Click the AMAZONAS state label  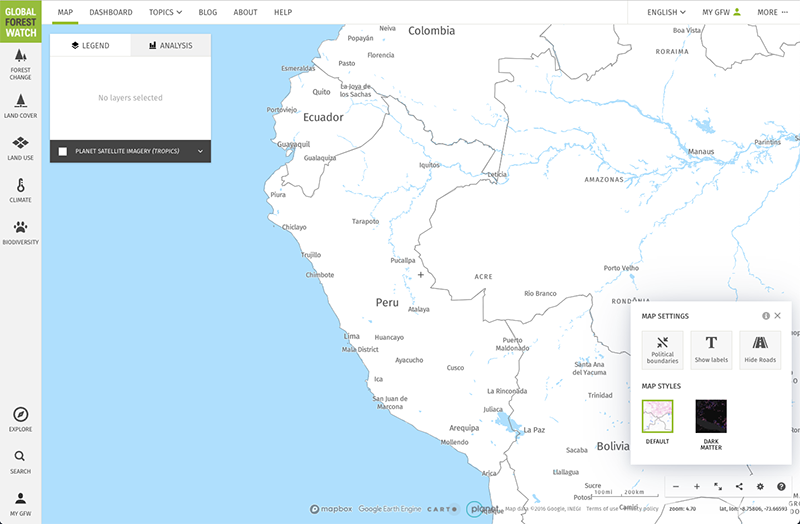tap(604, 180)
